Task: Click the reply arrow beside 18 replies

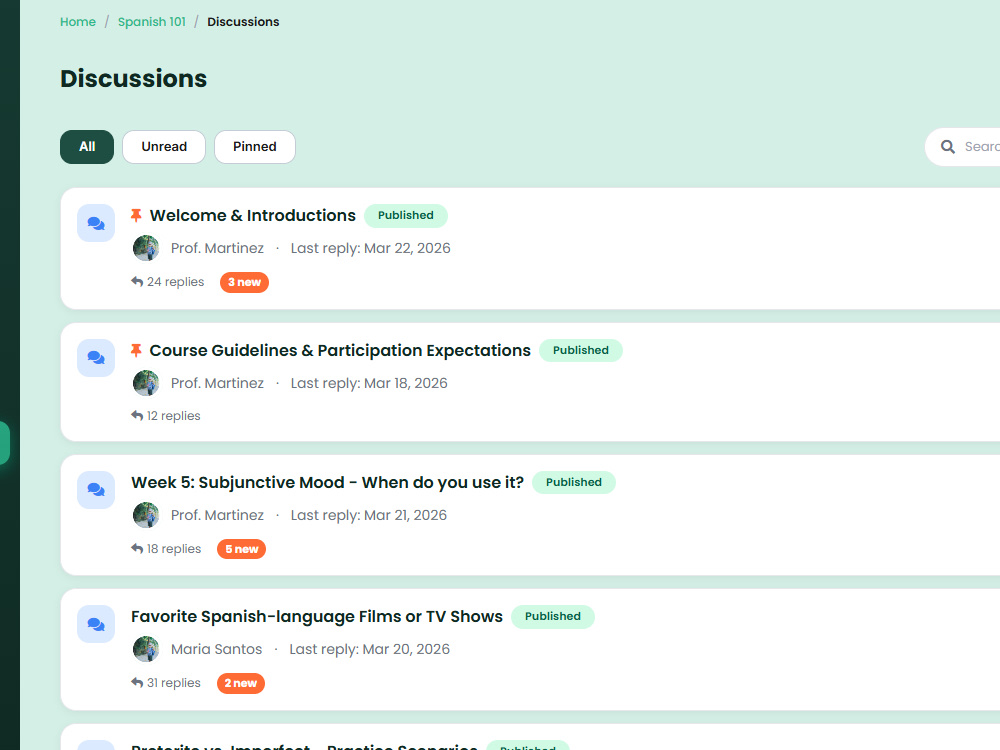Action: [x=137, y=548]
